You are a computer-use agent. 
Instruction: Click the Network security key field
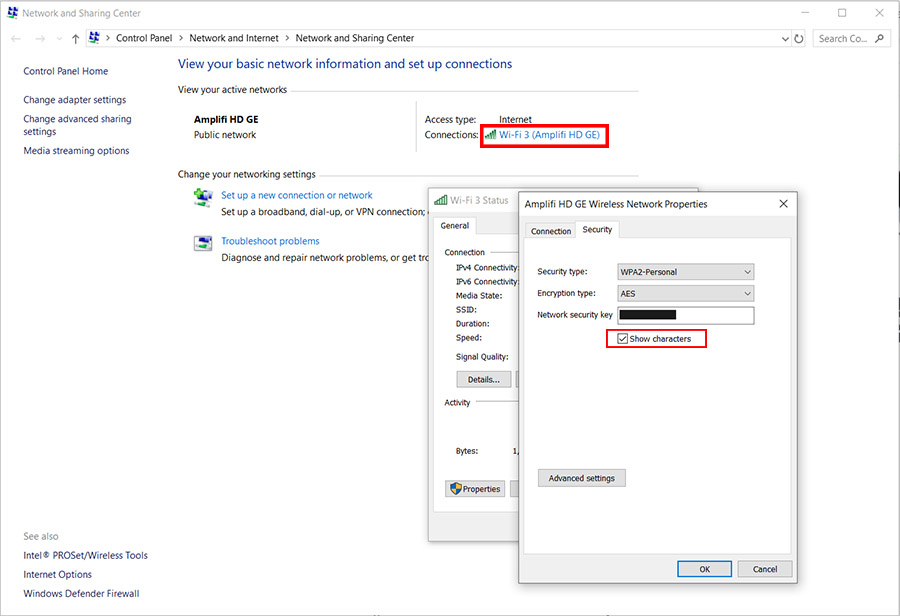(685, 315)
